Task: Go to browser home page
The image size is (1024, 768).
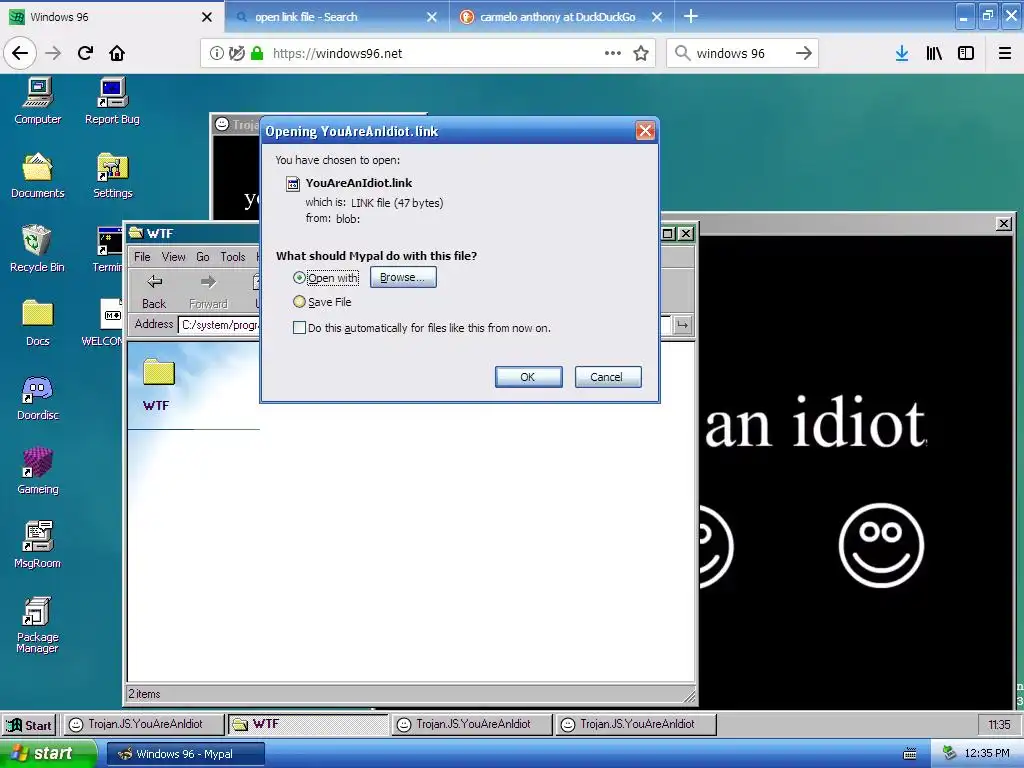Action: coord(117,53)
